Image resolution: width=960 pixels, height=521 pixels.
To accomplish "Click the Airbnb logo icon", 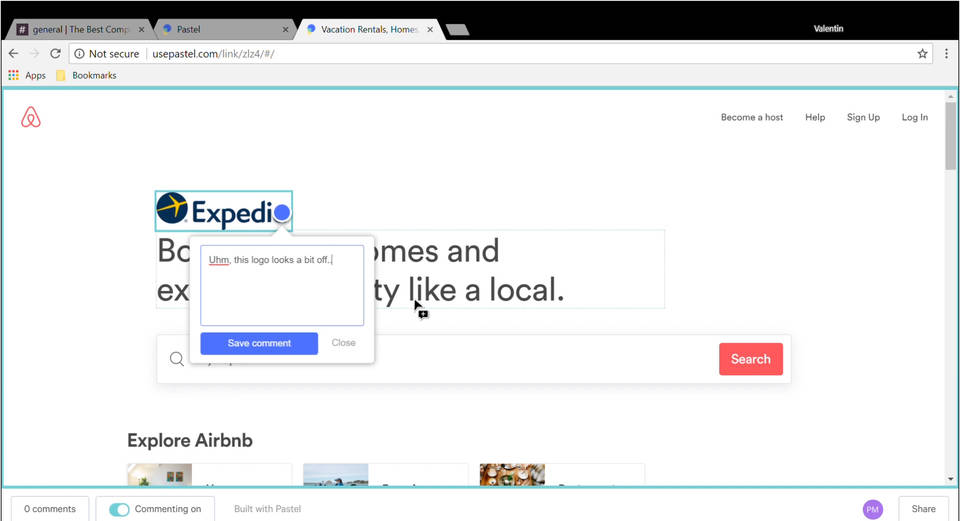I will (31, 118).
